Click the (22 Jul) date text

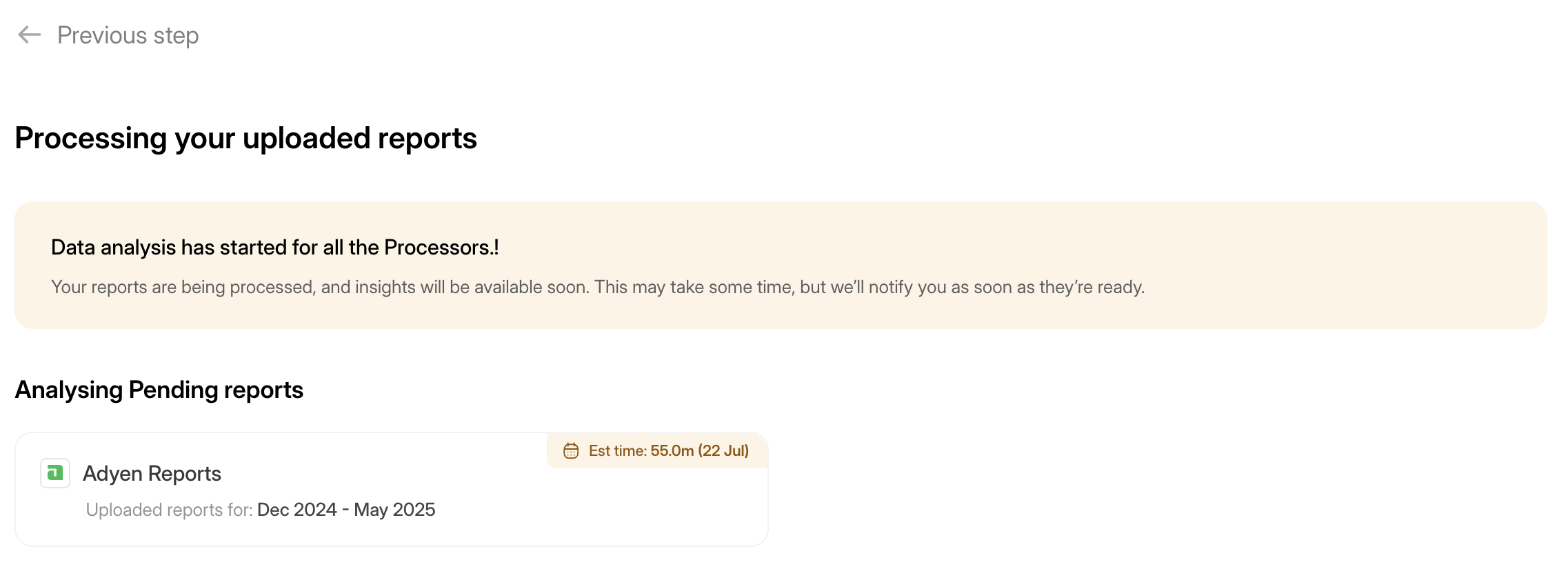723,450
